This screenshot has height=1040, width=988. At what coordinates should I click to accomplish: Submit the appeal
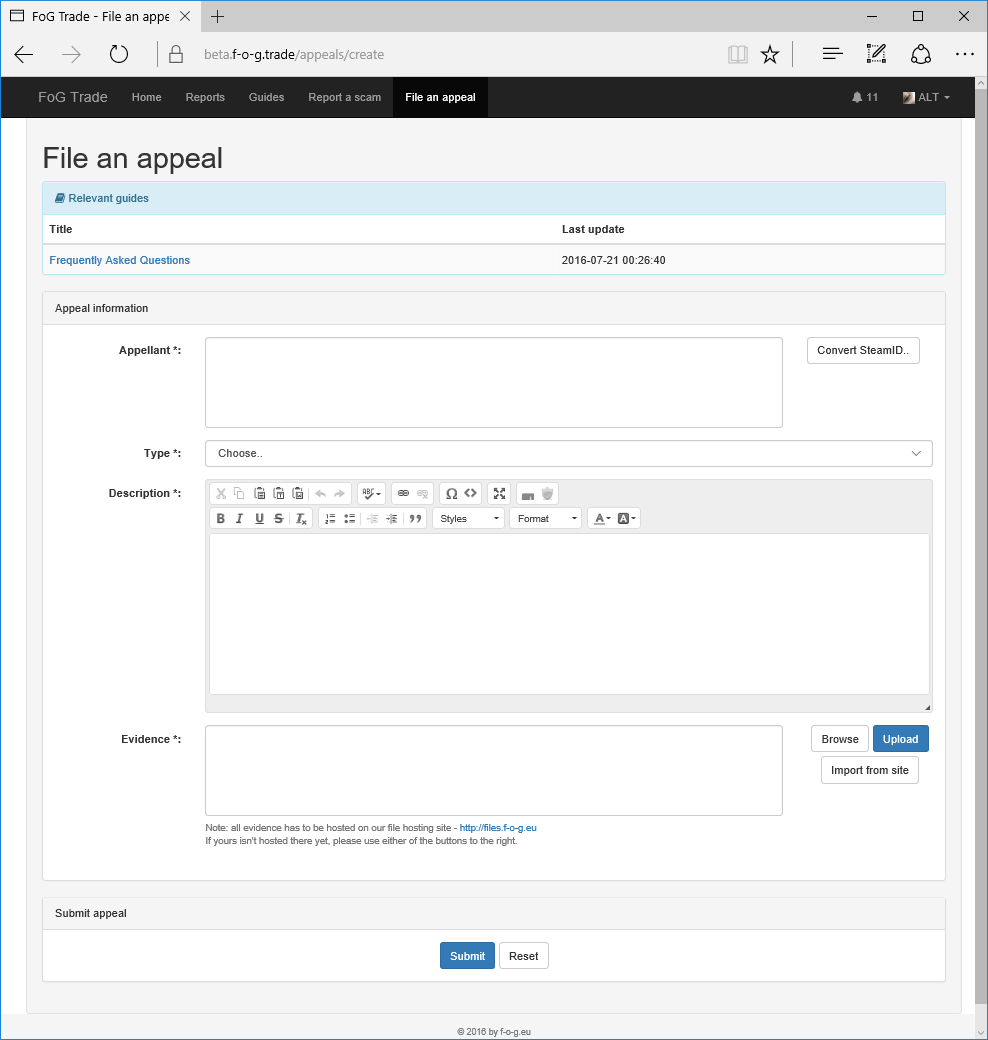coord(467,956)
